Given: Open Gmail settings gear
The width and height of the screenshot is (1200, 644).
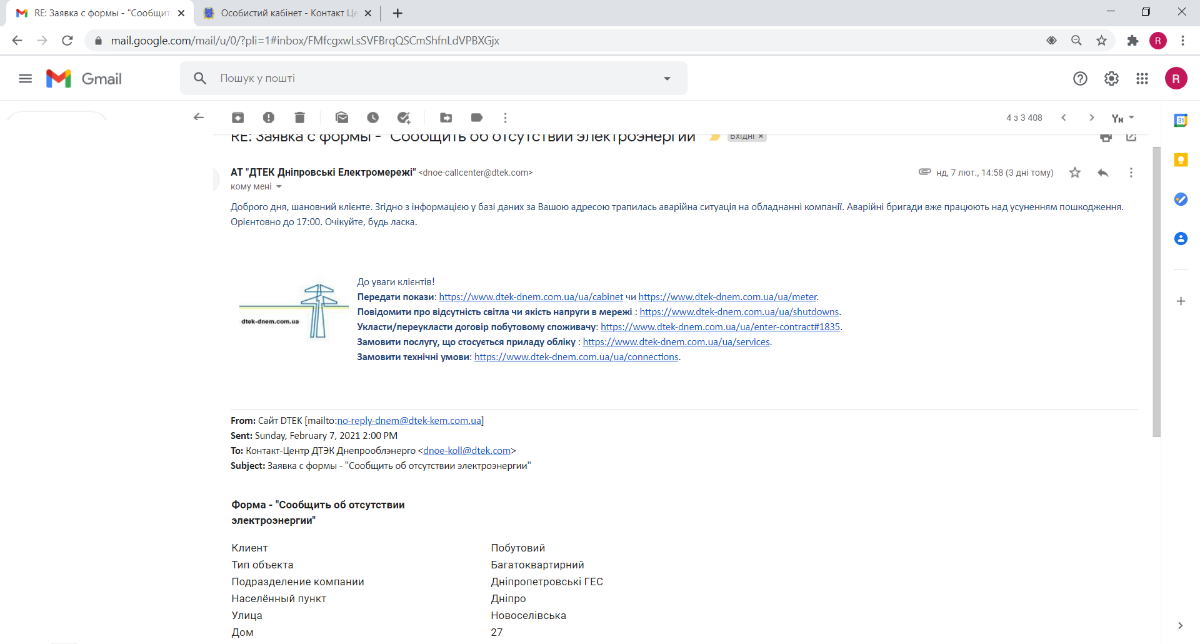Looking at the screenshot, I should [x=1111, y=78].
